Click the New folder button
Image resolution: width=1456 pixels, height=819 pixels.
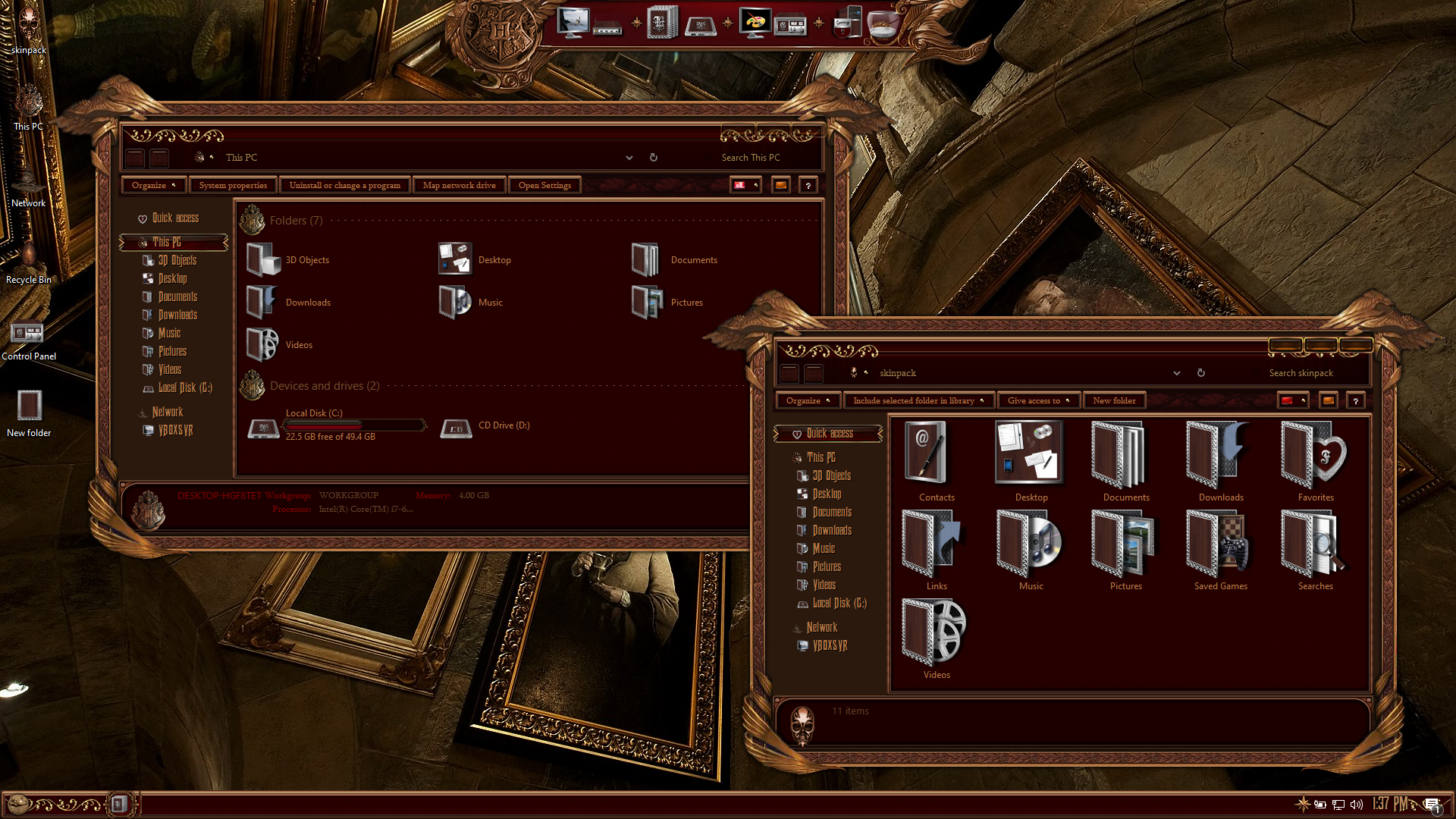point(1114,400)
